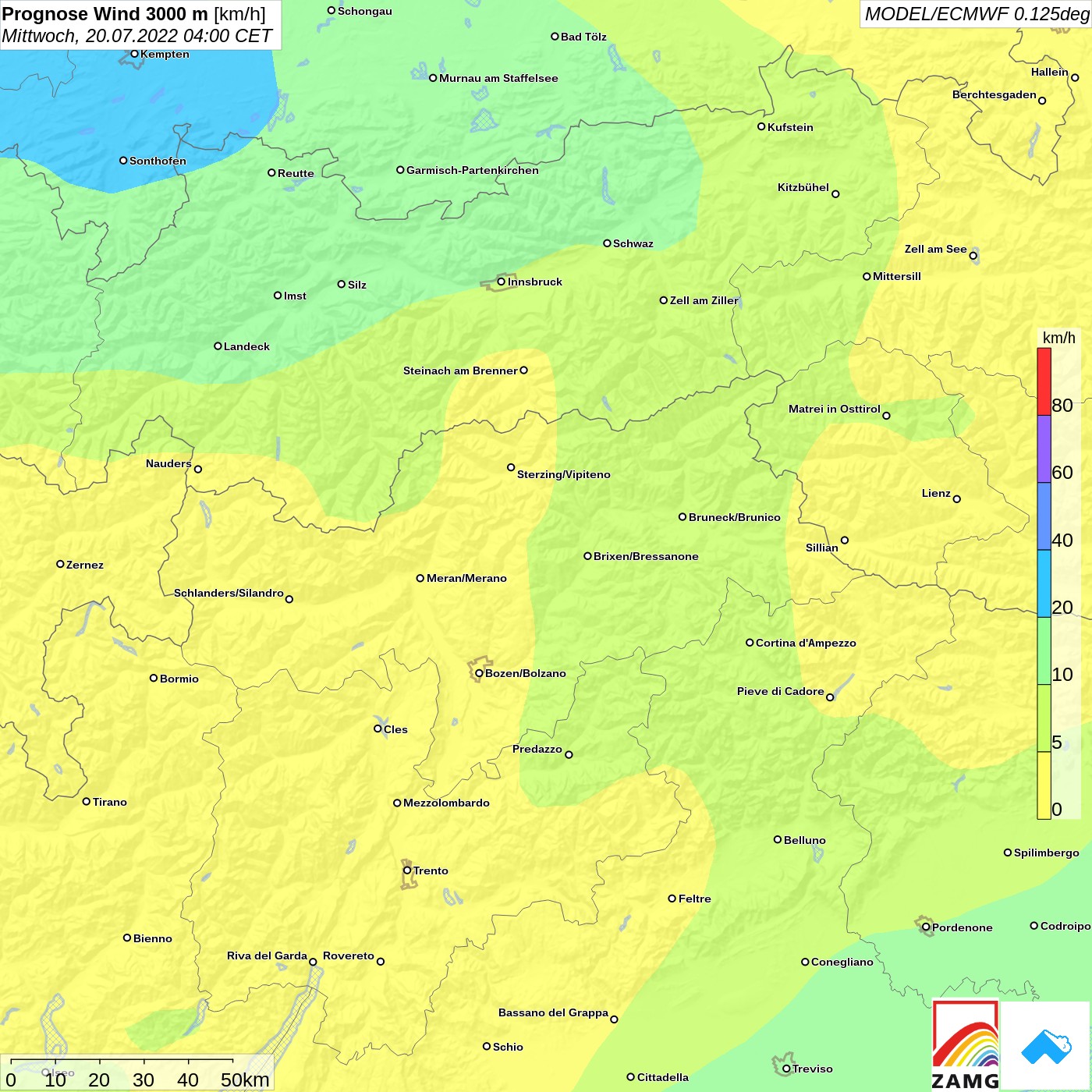
Task: Click the Kufstein label
Action: (790, 127)
